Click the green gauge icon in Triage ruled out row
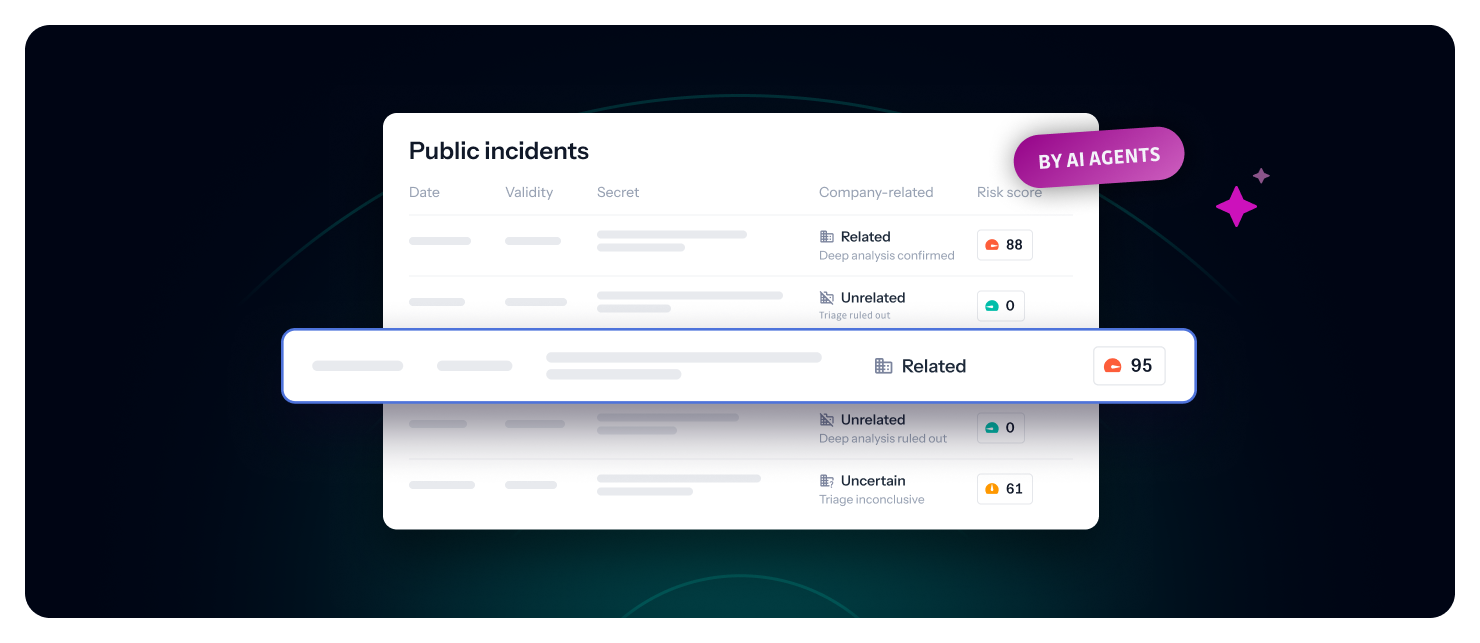This screenshot has height=643, width=1480. [992, 306]
